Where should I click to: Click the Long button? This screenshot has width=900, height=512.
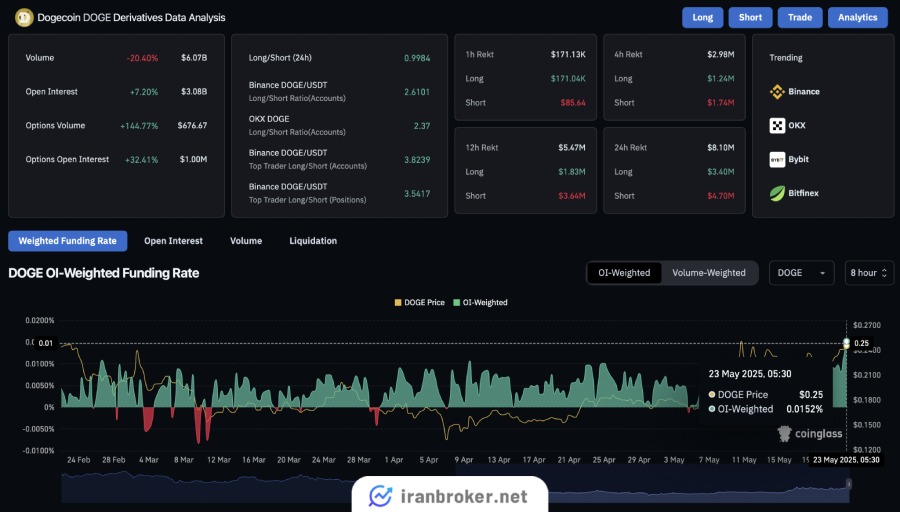point(703,17)
